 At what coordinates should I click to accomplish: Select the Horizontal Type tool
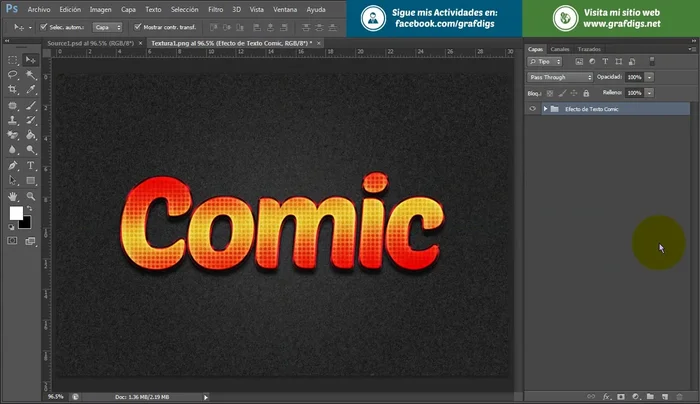[x=31, y=166]
